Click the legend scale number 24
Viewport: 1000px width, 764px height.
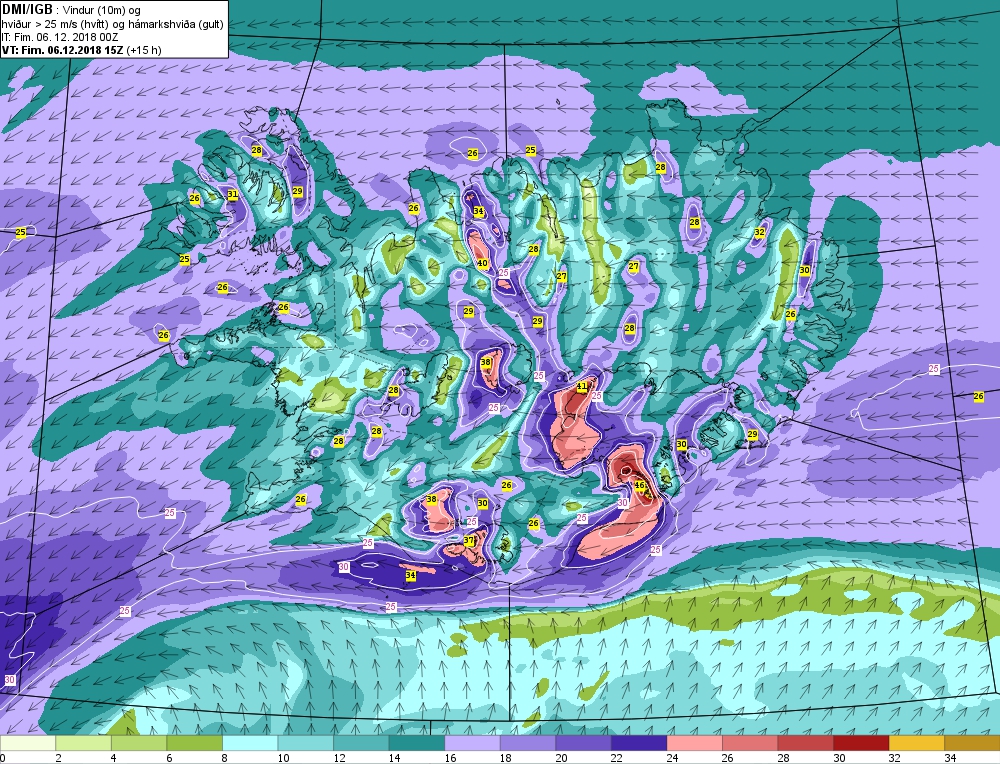(672, 758)
